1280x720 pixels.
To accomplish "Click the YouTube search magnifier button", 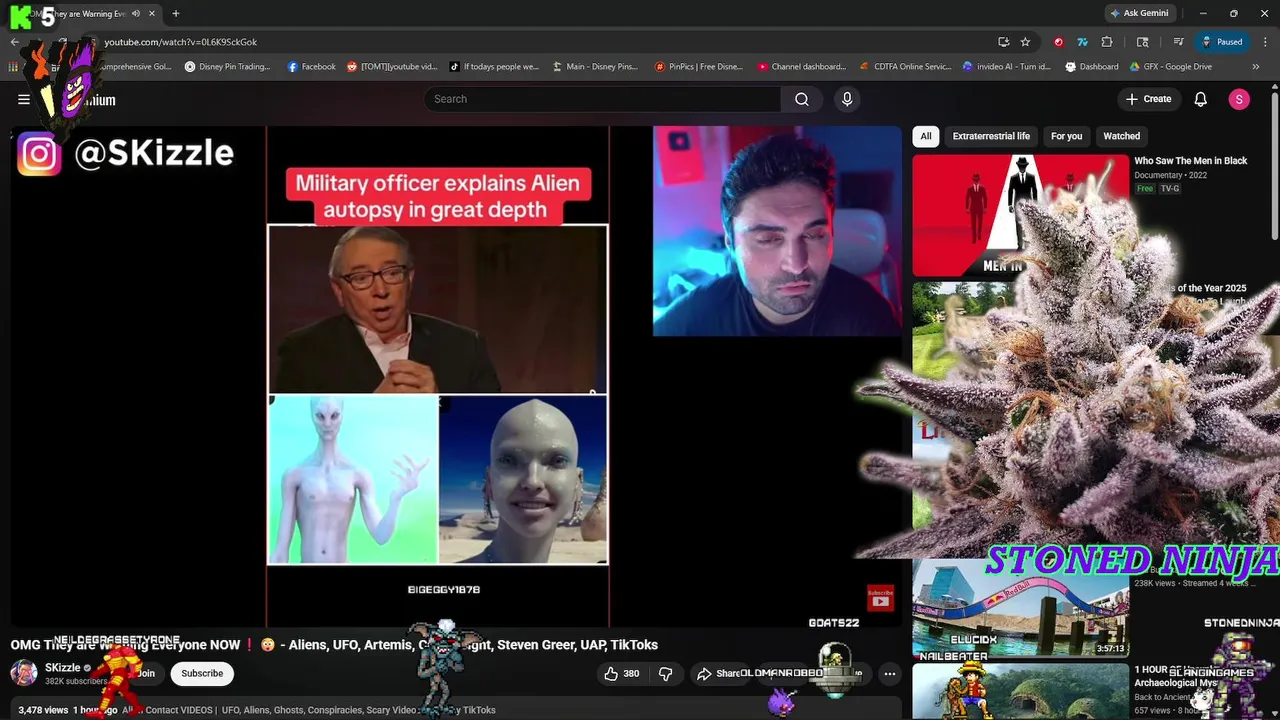I will pos(802,99).
